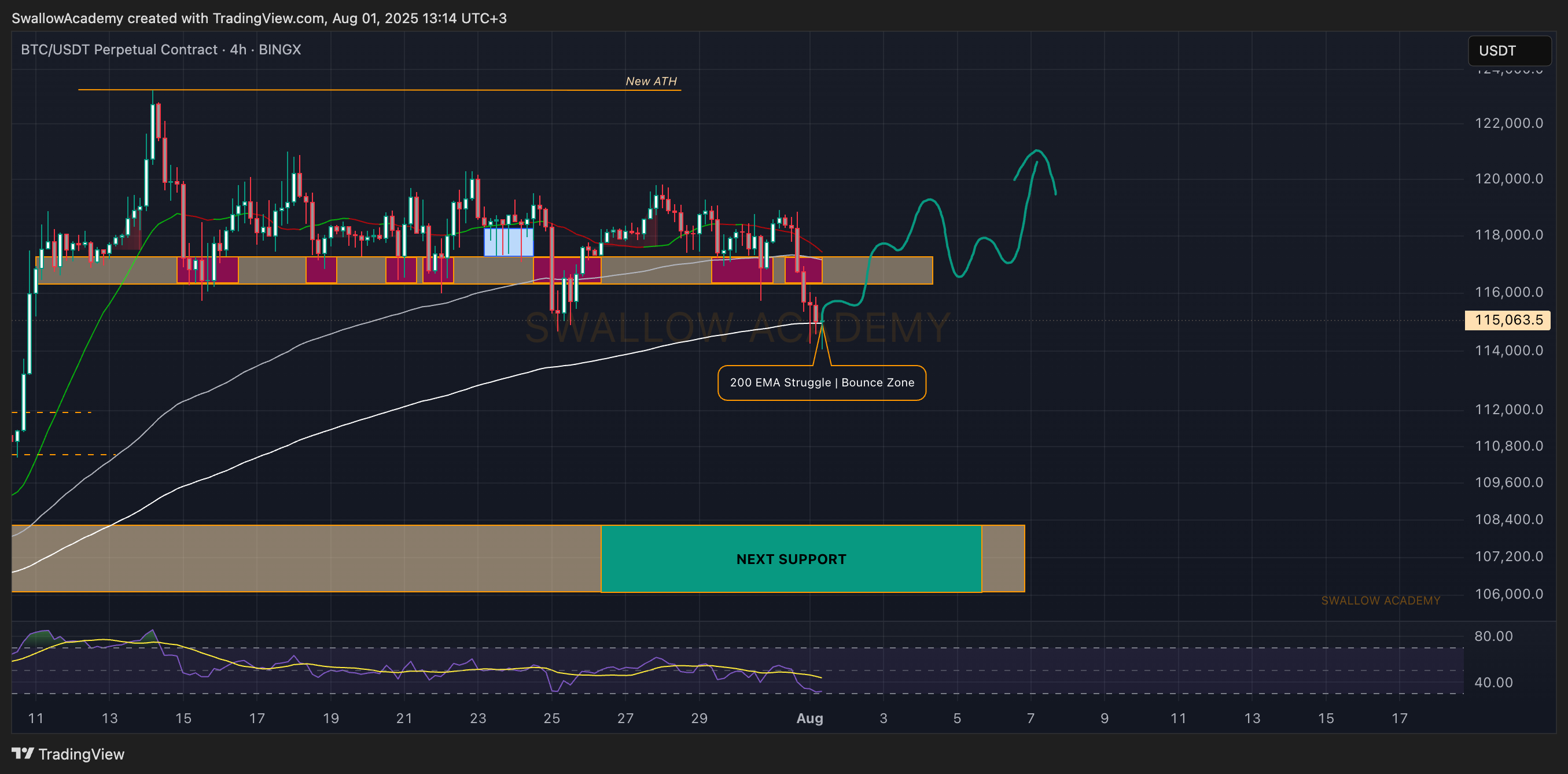Click the current price label 115,063.5
Screen dimensions: 1568x774
[x=1508, y=320]
